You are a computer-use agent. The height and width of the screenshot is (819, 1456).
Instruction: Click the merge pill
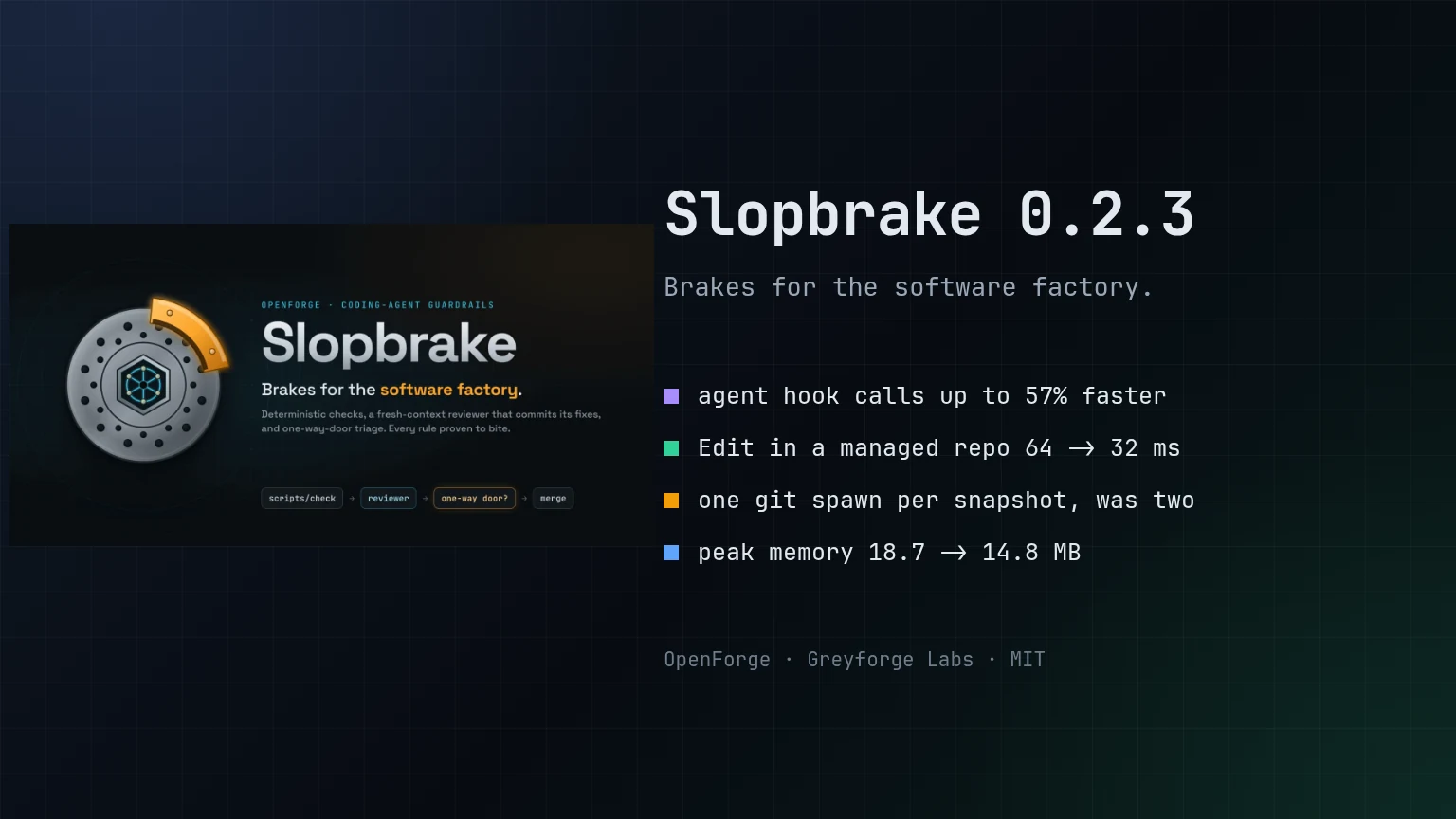click(x=553, y=499)
